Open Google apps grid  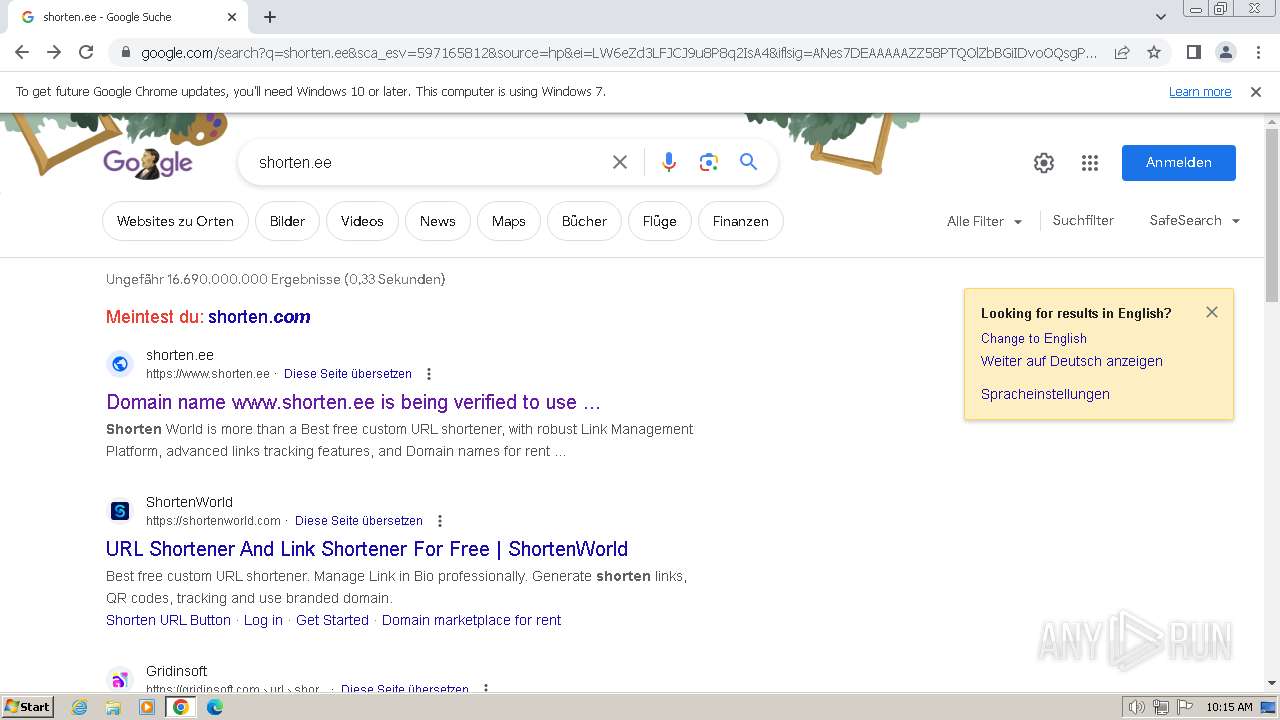coord(1090,163)
